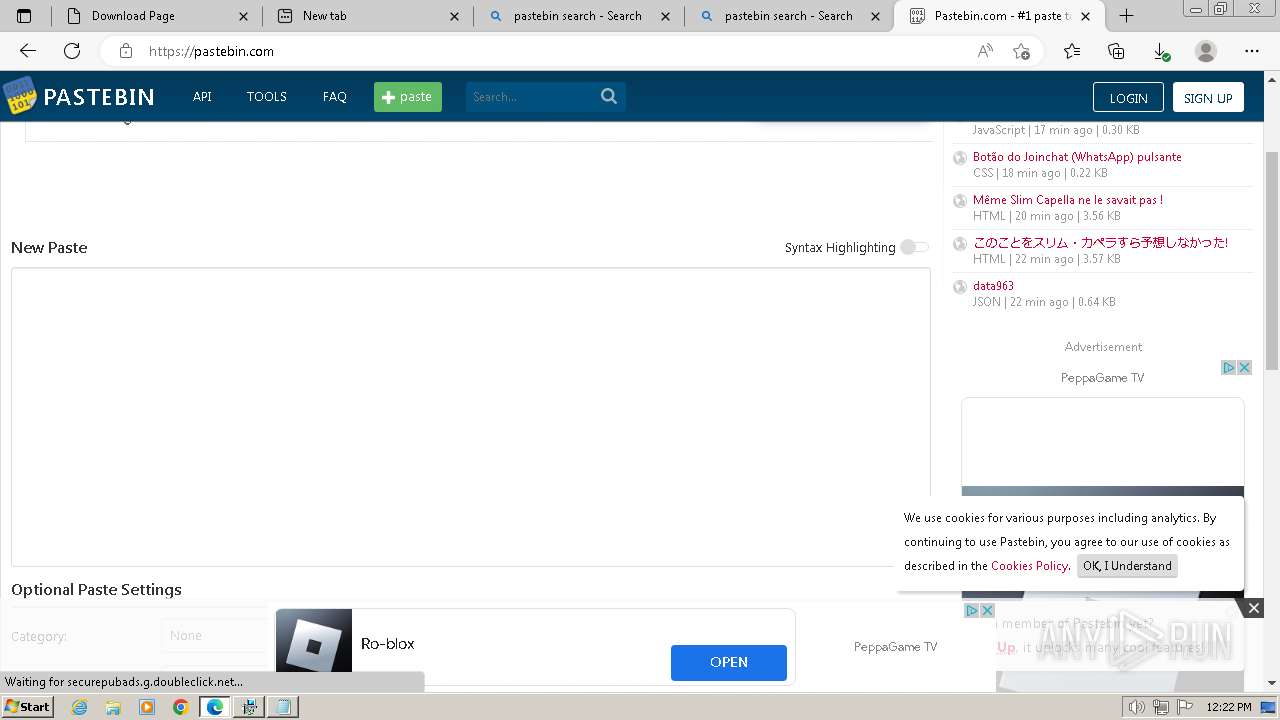Switch to first pastebin search tab
Image resolution: width=1280 pixels, height=720 pixels.
tap(577, 16)
